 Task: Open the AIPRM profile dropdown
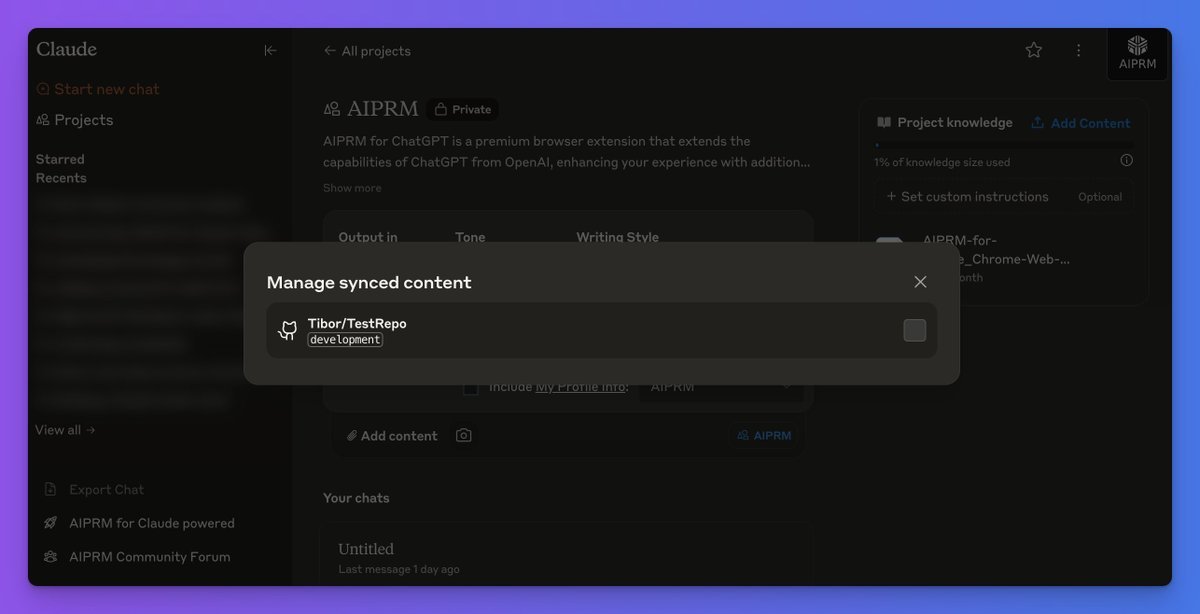(x=721, y=387)
